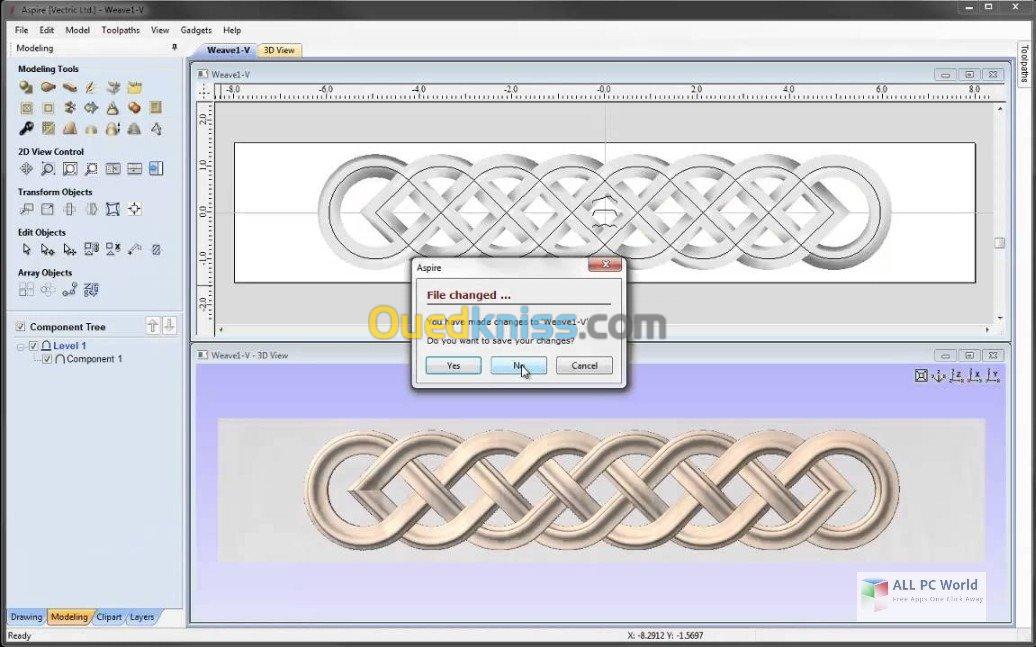Image resolution: width=1036 pixels, height=647 pixels.
Task: Open the Layers tab
Action: (x=142, y=617)
